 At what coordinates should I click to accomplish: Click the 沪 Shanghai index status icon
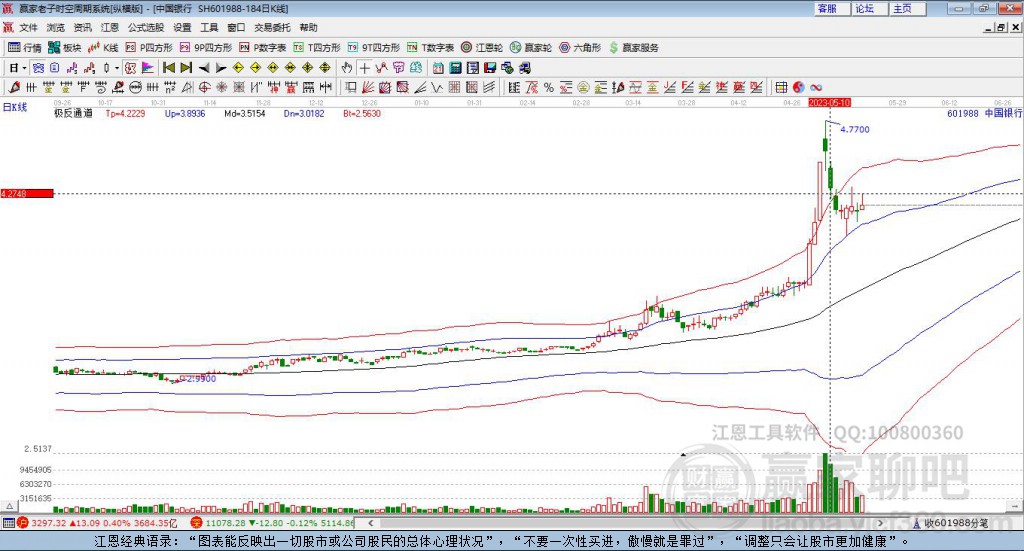click(23, 523)
